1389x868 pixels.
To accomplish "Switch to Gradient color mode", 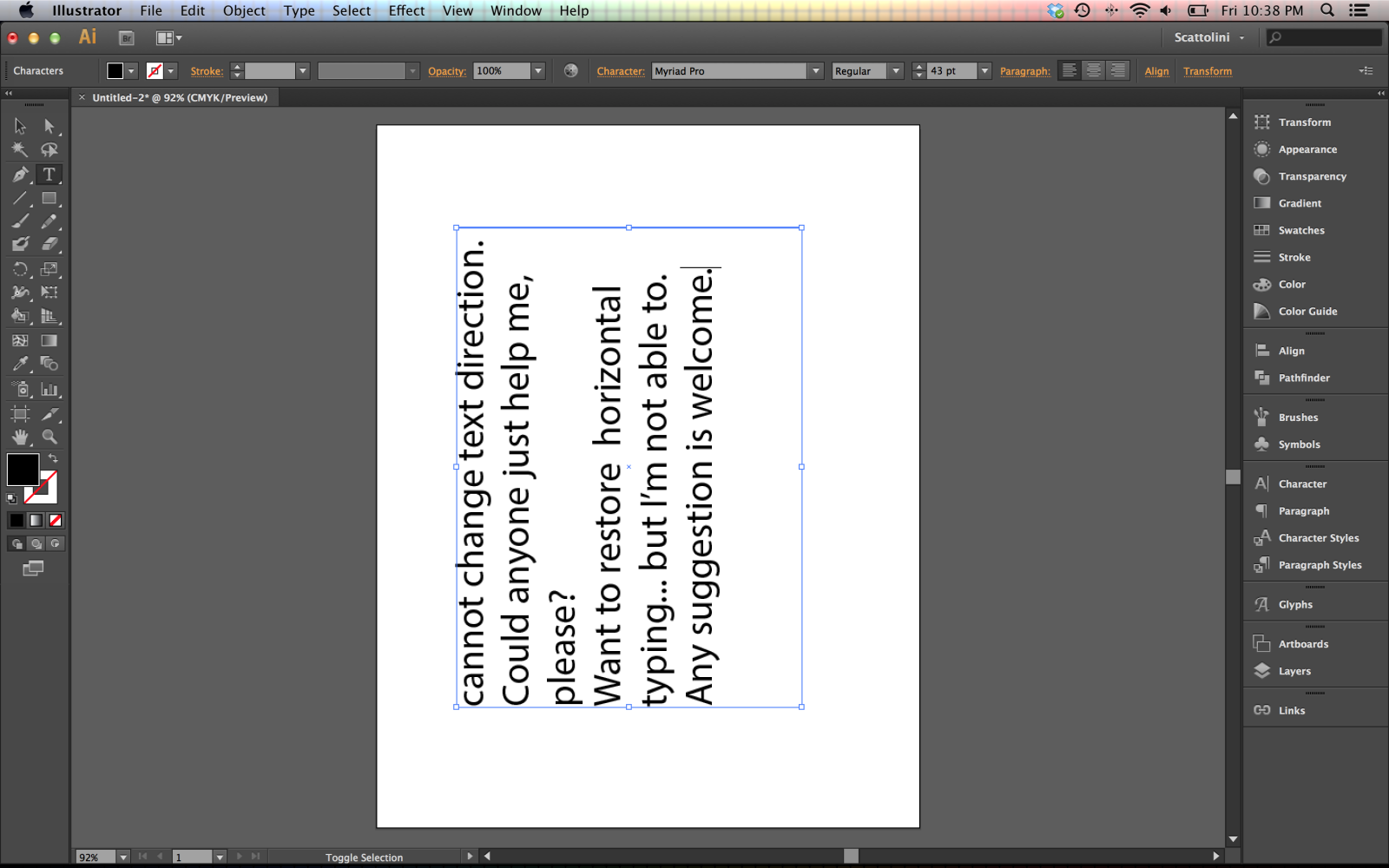I will tap(36, 520).
